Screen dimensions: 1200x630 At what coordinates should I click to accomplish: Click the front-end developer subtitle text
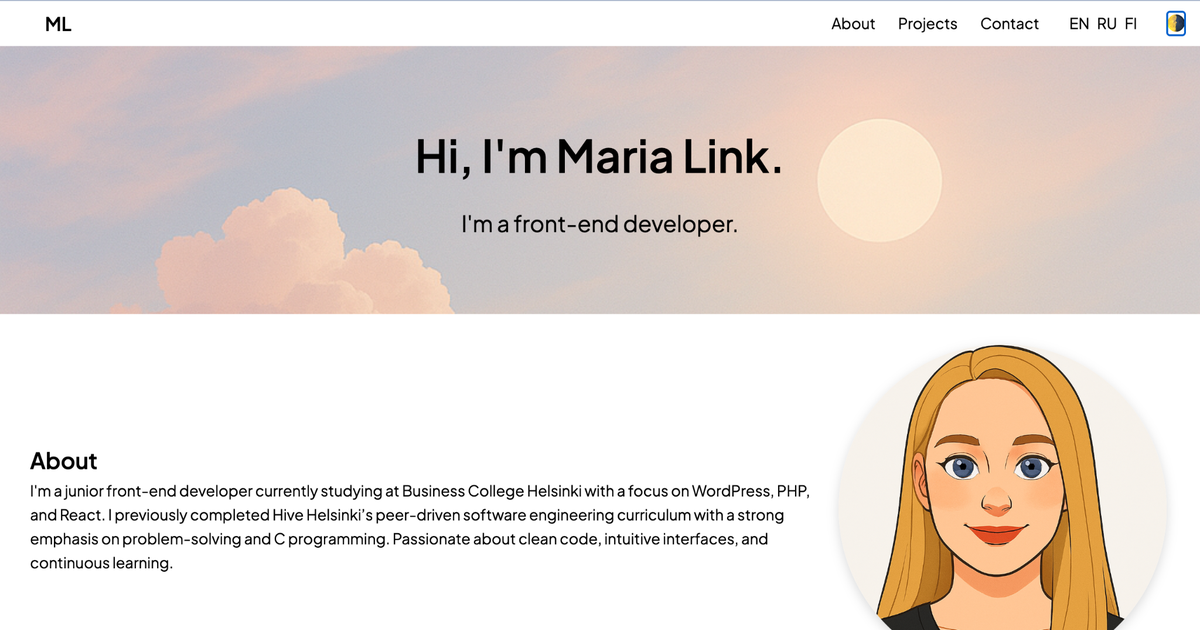point(598,224)
